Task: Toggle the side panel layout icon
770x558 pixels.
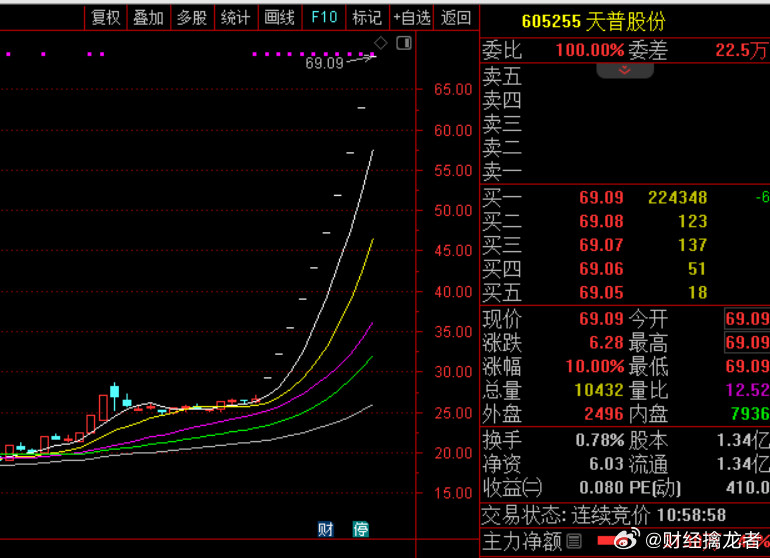Action: pyautogui.click(x=404, y=43)
